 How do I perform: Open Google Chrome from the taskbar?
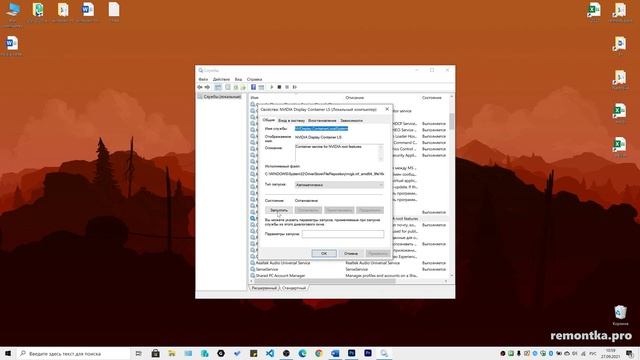click(319, 353)
